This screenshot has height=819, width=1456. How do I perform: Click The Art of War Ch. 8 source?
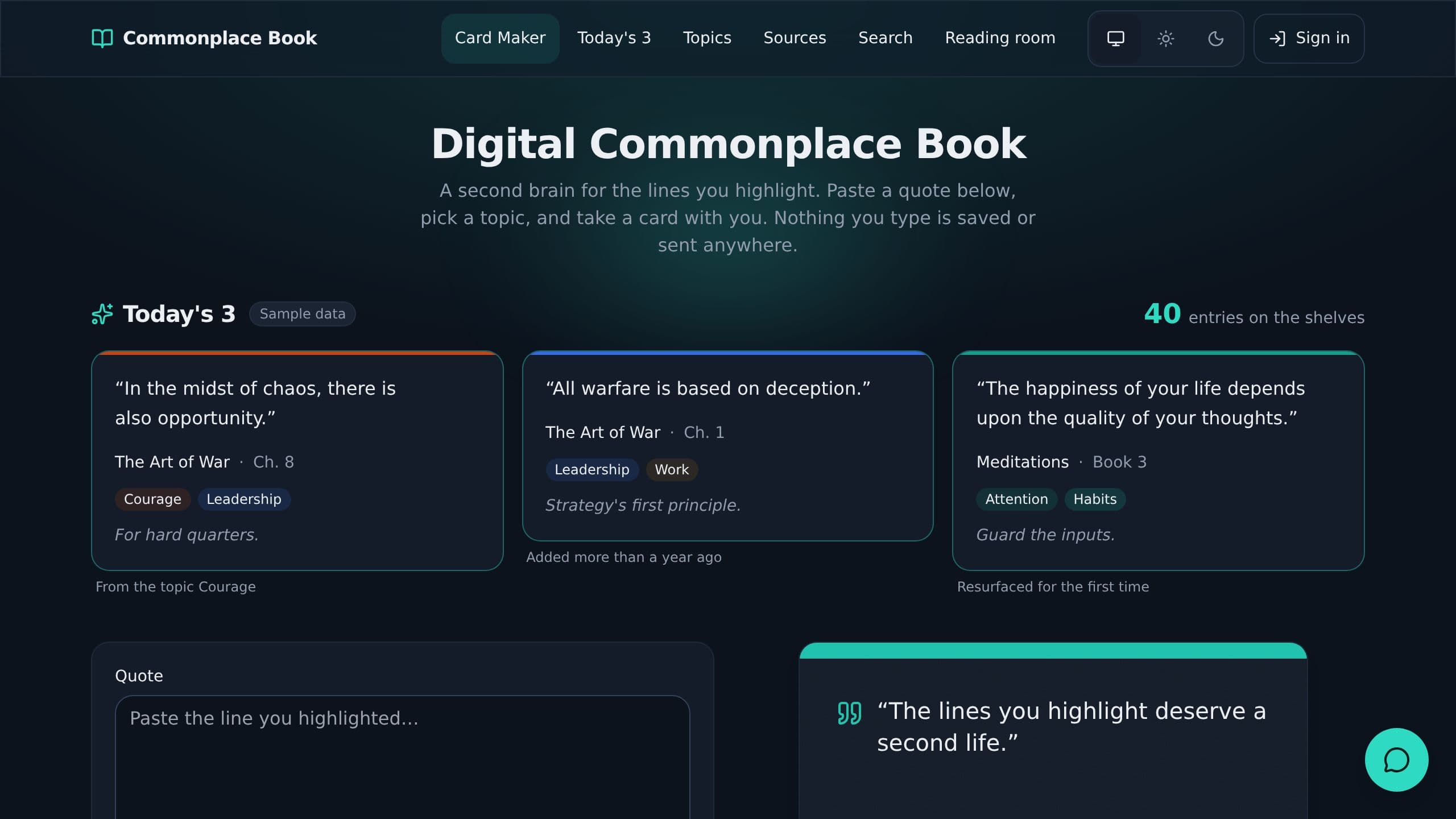(x=204, y=462)
